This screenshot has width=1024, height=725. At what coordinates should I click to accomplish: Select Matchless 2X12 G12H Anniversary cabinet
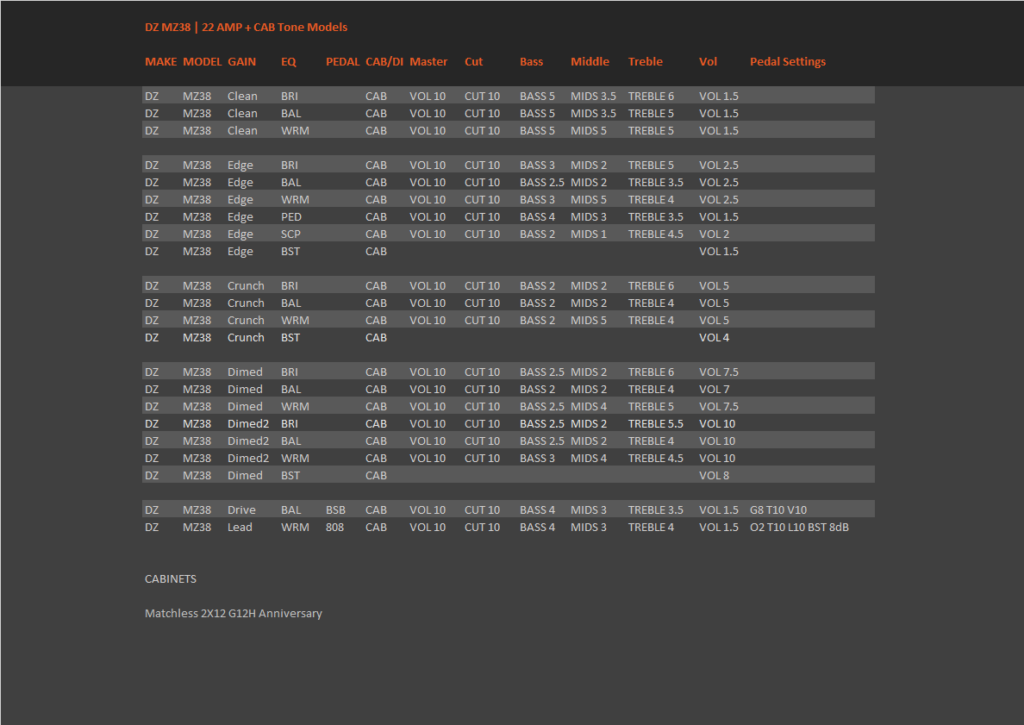233,613
